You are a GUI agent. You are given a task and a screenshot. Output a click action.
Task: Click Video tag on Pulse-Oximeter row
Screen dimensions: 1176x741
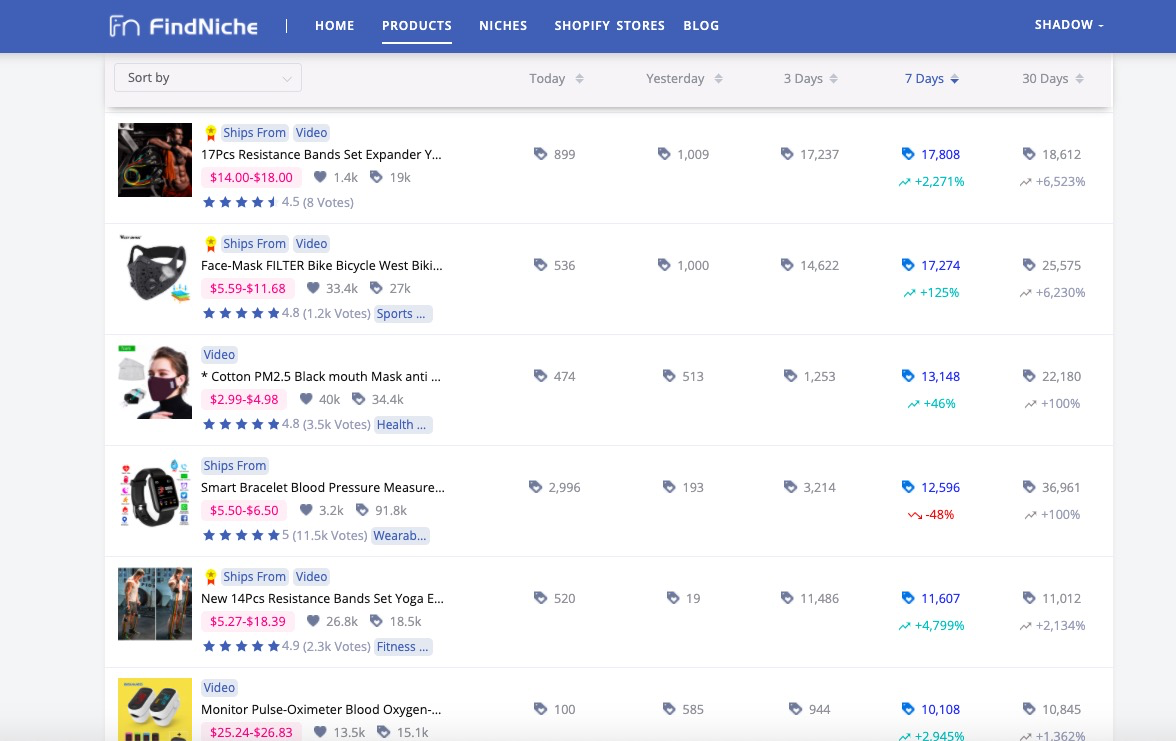point(219,688)
